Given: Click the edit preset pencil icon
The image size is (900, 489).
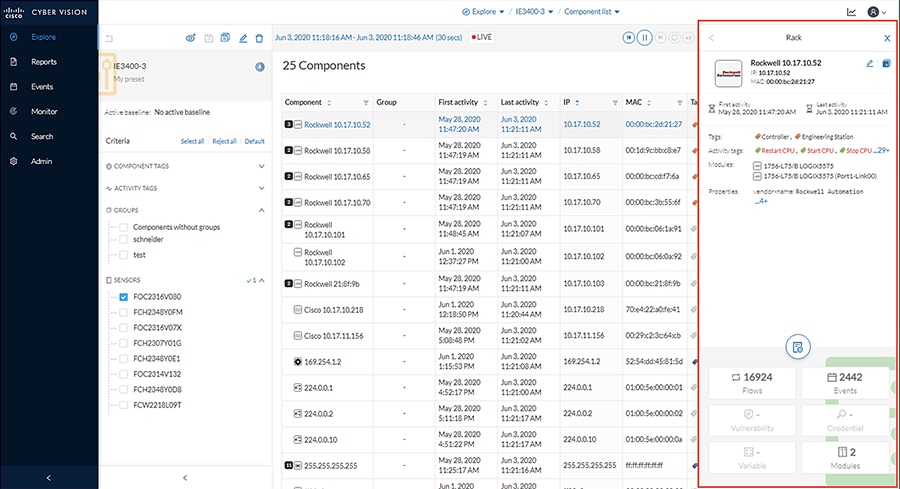Looking at the screenshot, I should tap(243, 38).
